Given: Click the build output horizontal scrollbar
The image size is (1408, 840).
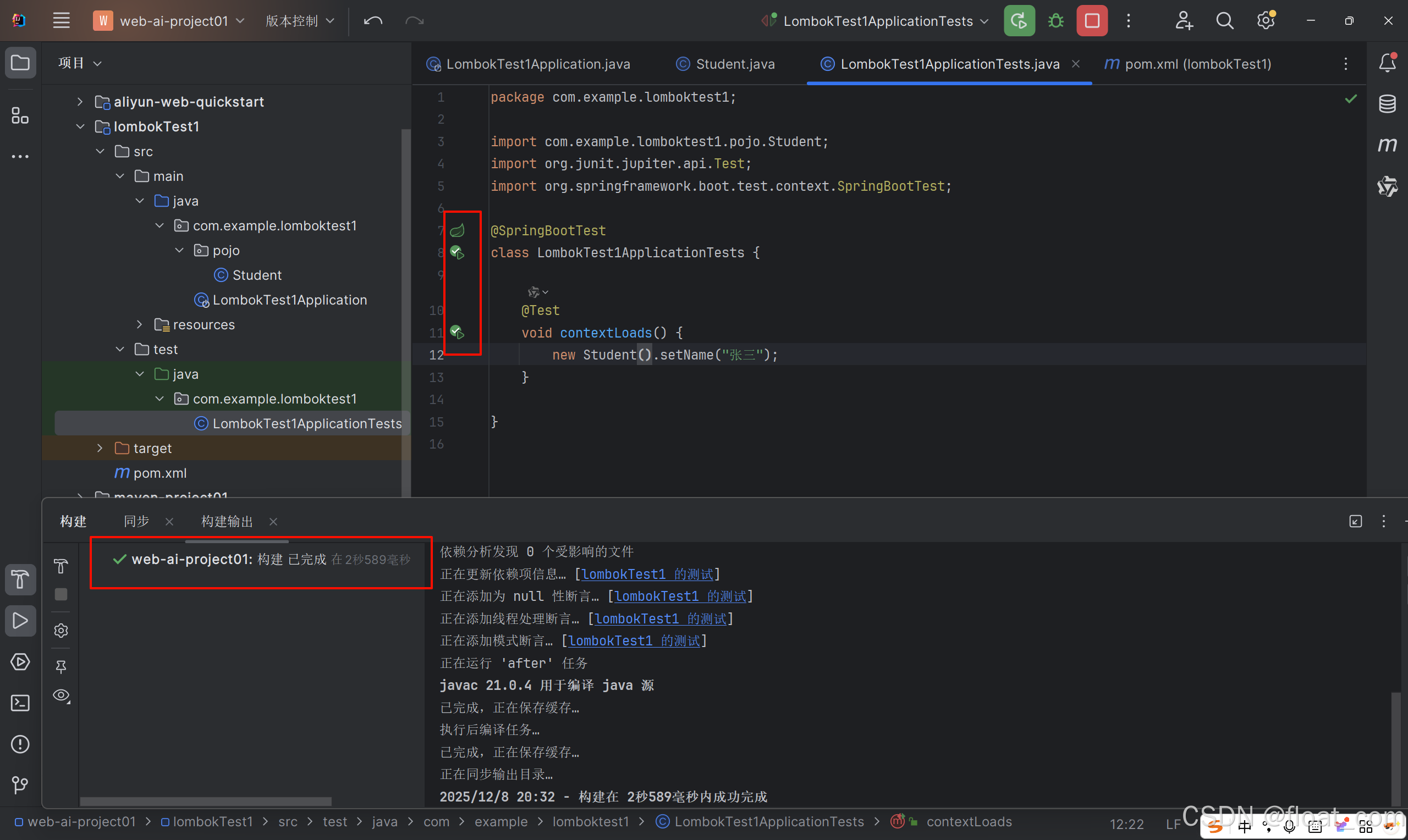Looking at the screenshot, I should tap(206, 802).
